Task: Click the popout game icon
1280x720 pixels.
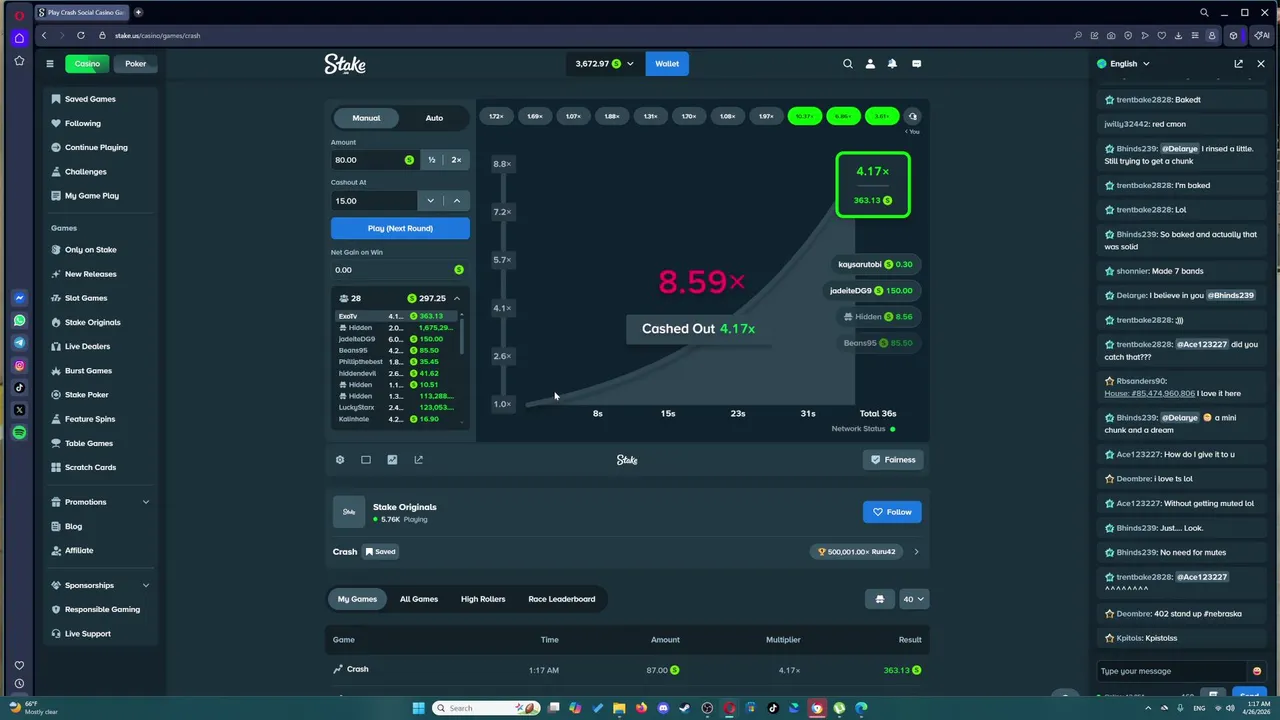Action: pos(418,460)
